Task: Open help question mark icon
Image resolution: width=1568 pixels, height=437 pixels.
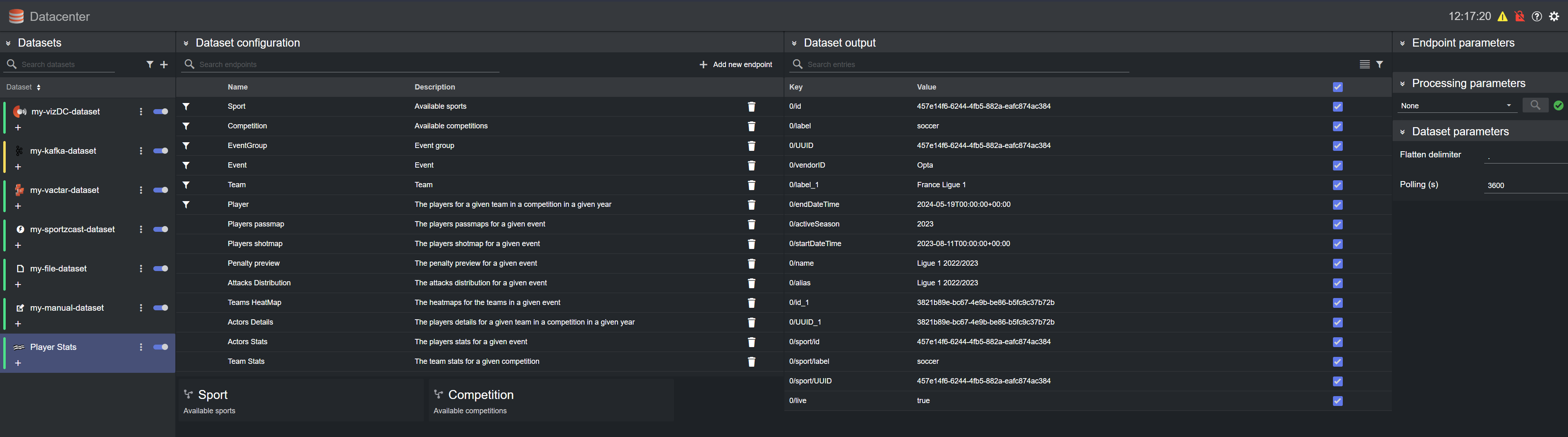Action: [x=1537, y=16]
